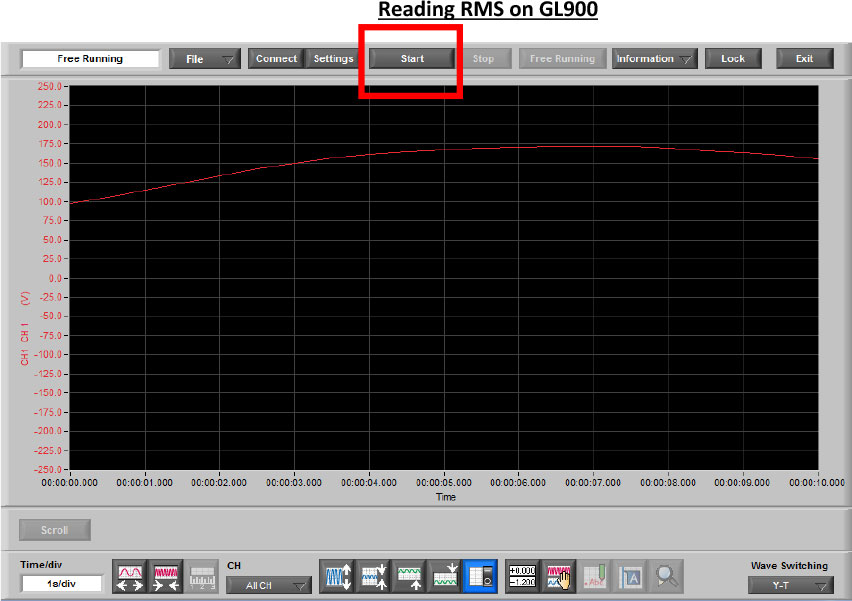Move green waveform up icon
Image resolution: width=852 pixels, height=601 pixels.
(409, 577)
